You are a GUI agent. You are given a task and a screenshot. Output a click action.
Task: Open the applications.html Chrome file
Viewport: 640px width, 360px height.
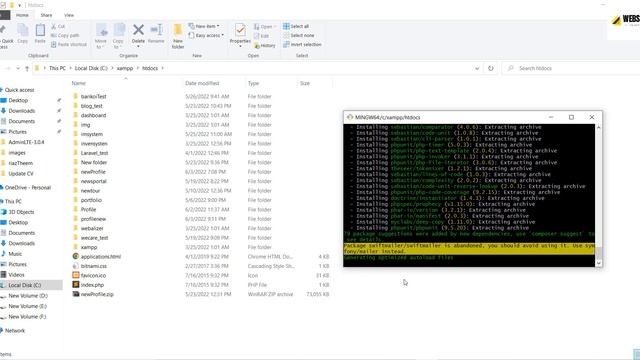100,257
